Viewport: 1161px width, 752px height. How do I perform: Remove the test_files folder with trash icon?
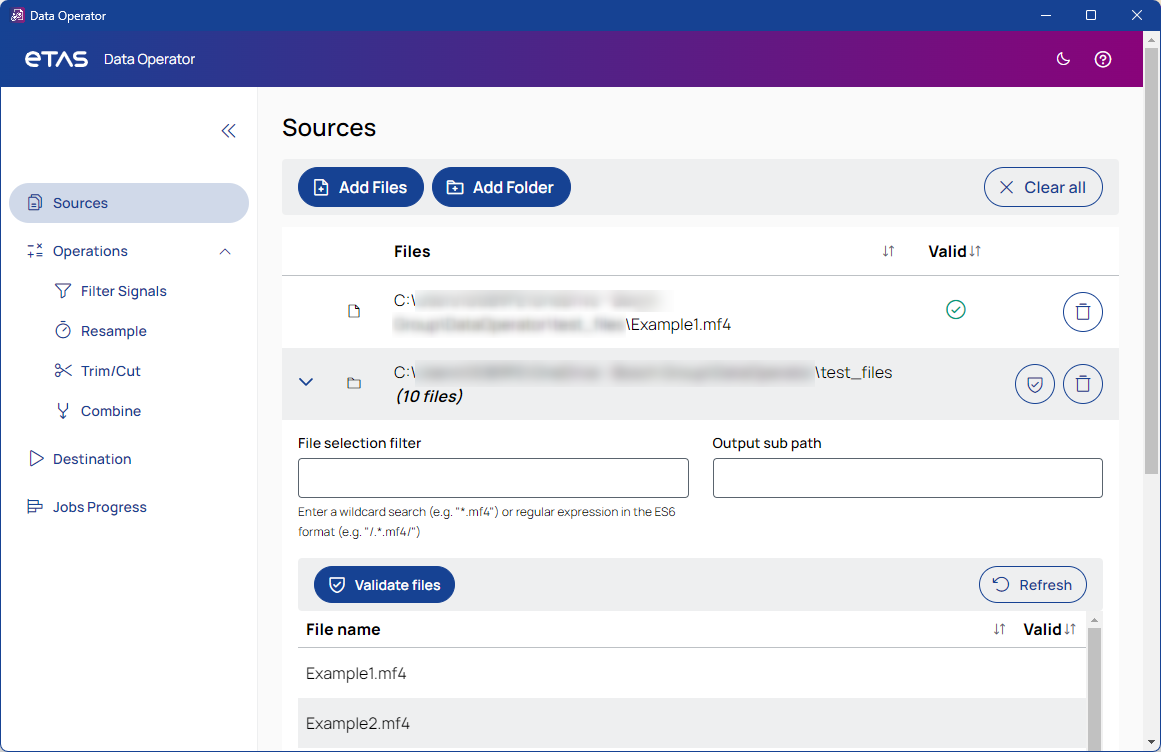[x=1082, y=384]
